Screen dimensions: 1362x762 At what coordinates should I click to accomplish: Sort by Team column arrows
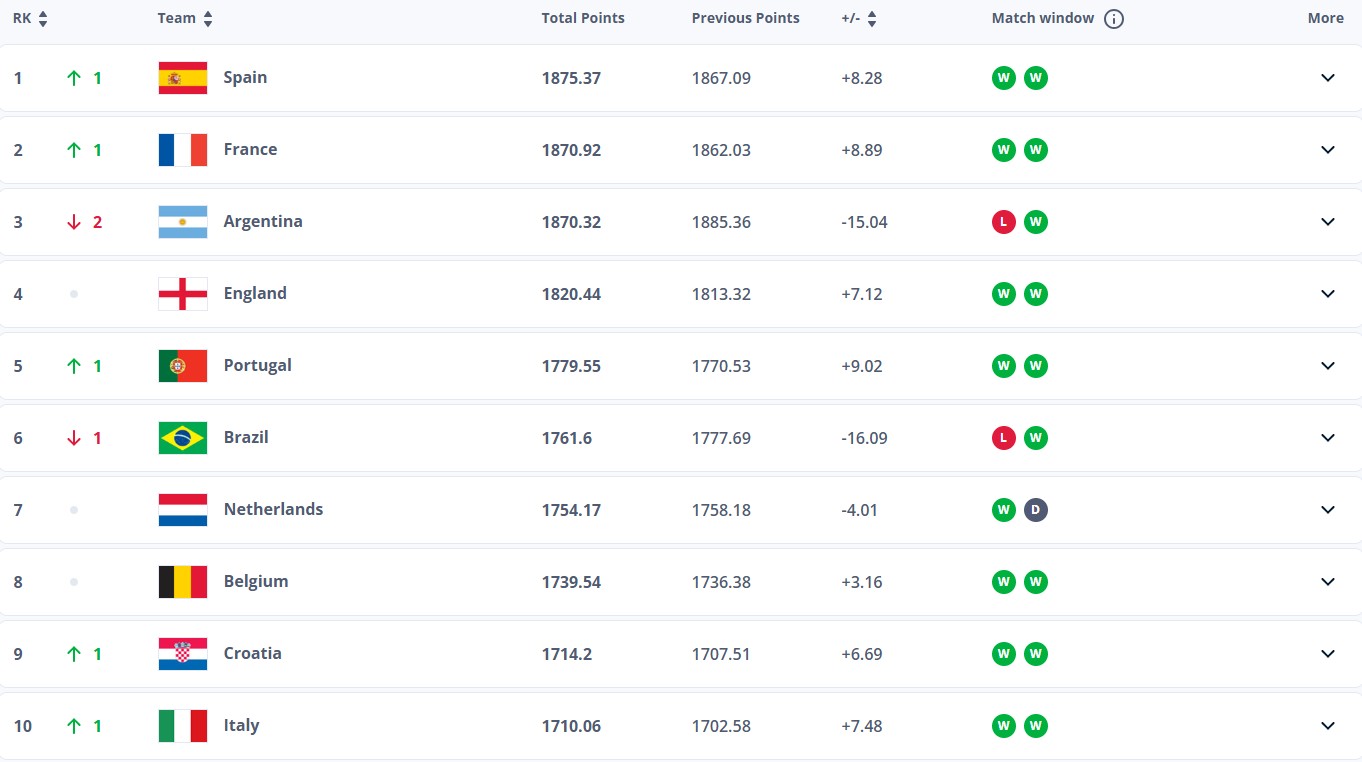coord(208,19)
